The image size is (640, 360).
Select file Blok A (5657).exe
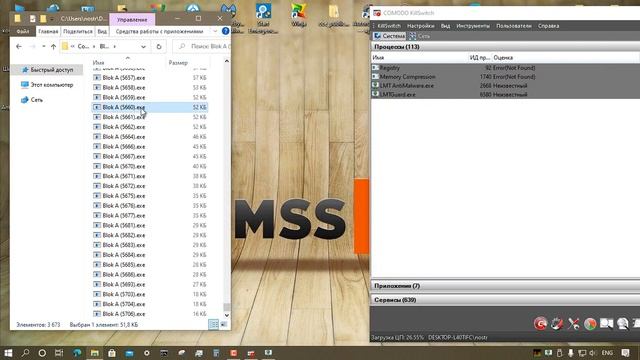pos(150,78)
